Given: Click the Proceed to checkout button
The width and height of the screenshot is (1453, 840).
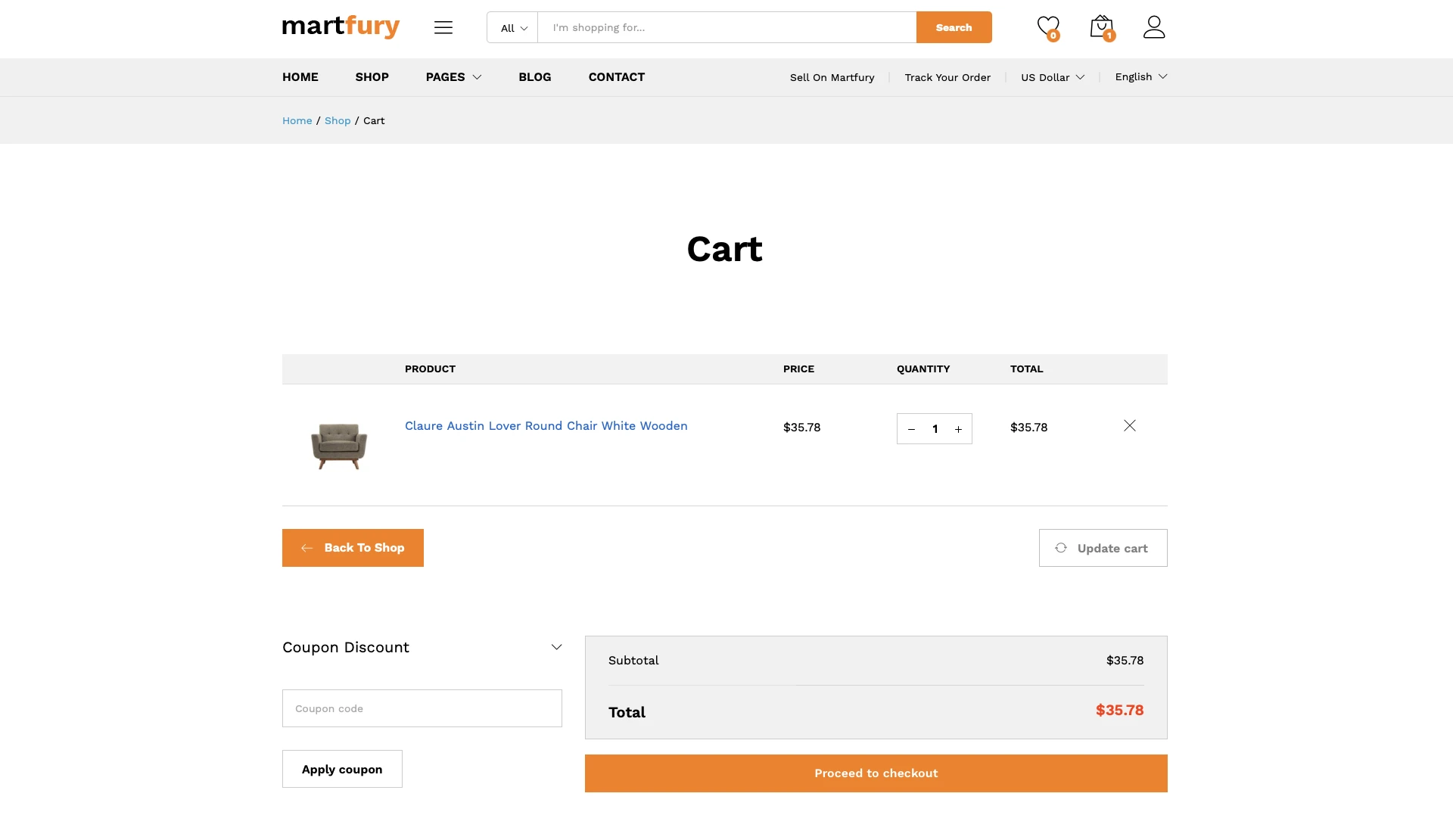Looking at the screenshot, I should click(876, 773).
